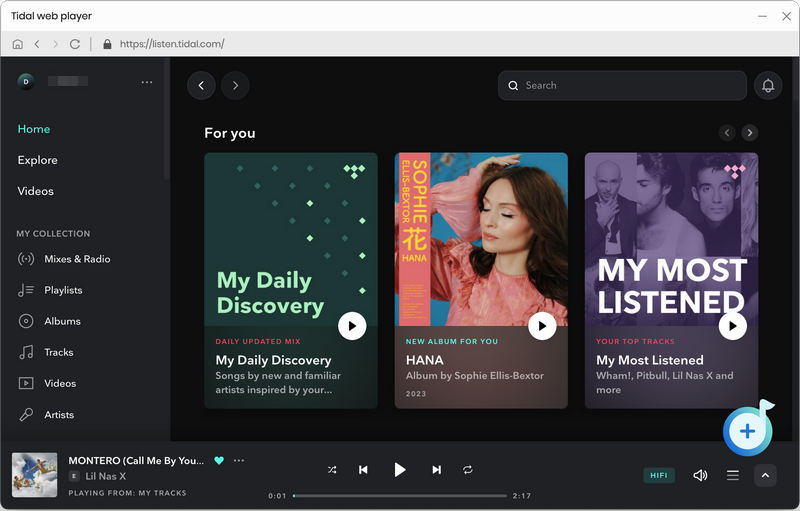
Task: Click the My Collection Videos play-box icon
Action: [26, 384]
